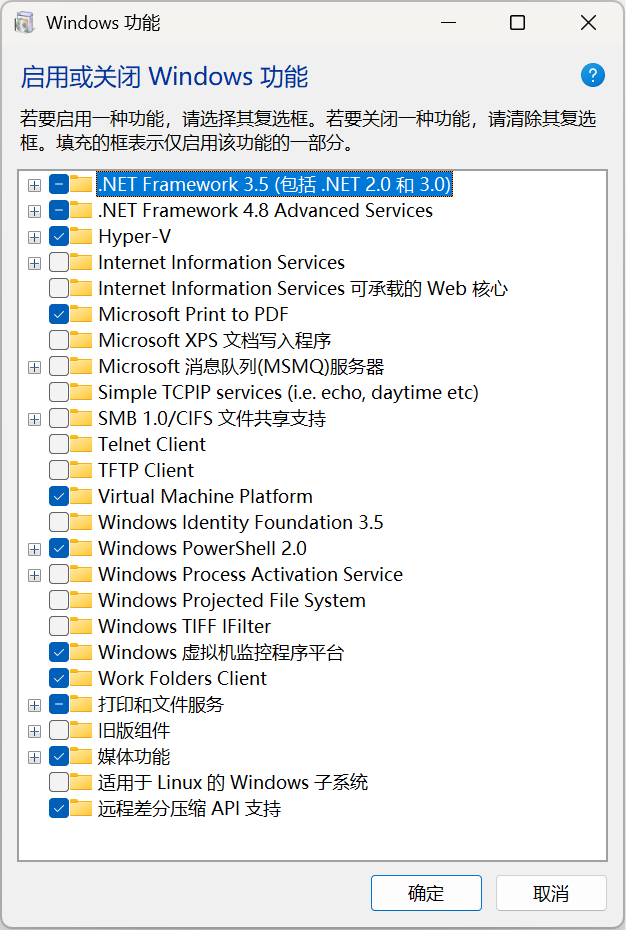Open the blue help question mark icon
This screenshot has width=626, height=930.
pyautogui.click(x=592, y=75)
